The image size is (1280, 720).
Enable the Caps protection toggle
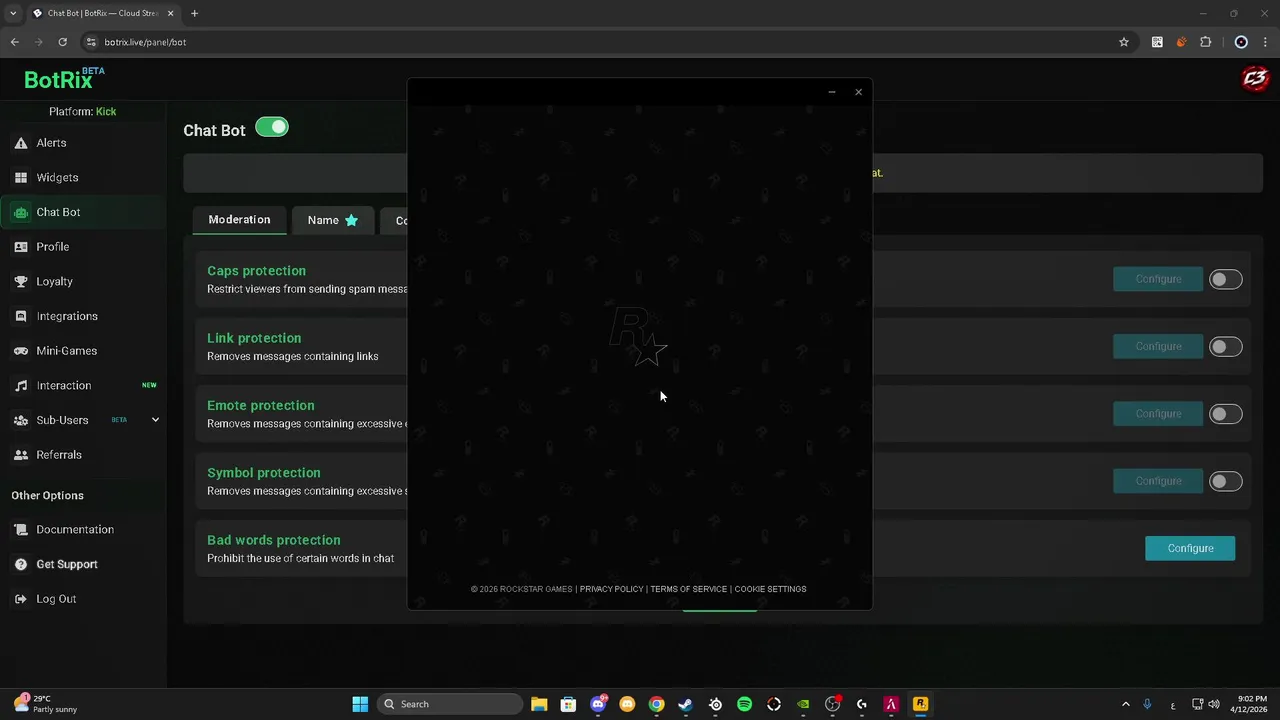pyautogui.click(x=1225, y=279)
